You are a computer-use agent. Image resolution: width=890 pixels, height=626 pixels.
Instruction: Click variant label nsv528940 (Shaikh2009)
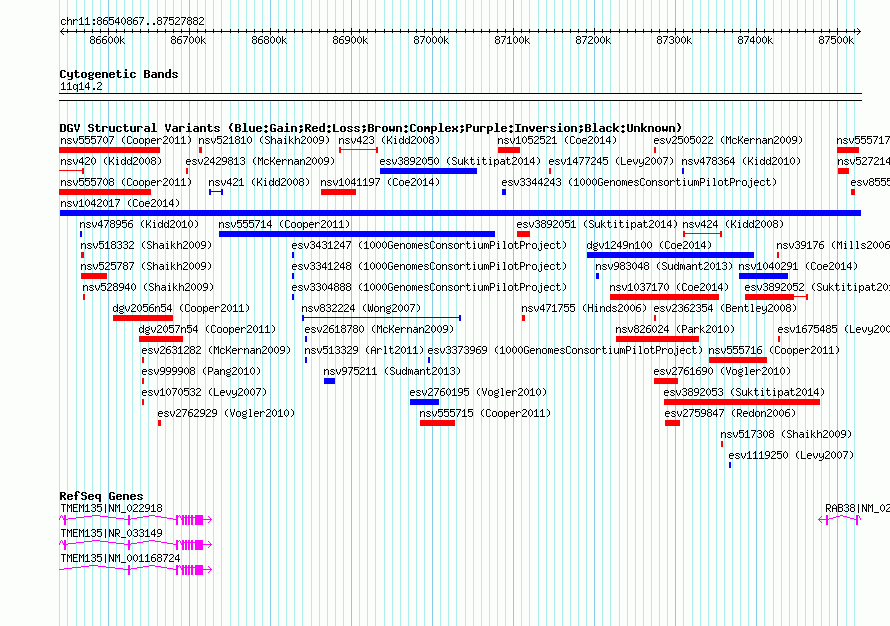148,287
